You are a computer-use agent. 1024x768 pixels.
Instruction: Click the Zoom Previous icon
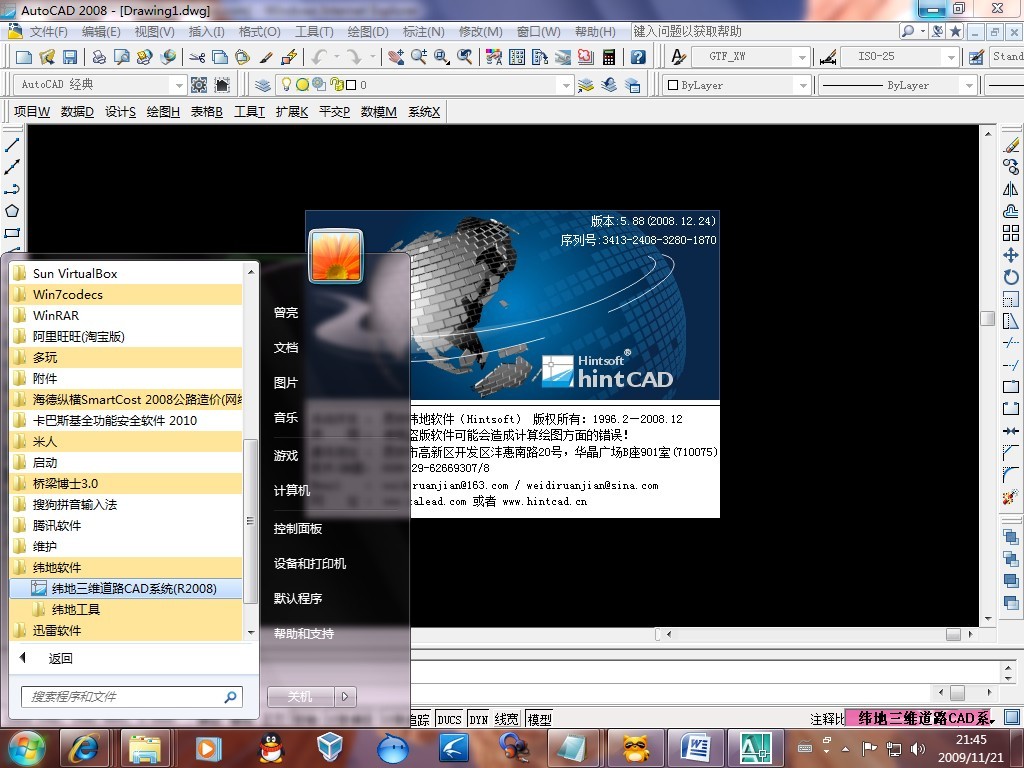point(464,57)
